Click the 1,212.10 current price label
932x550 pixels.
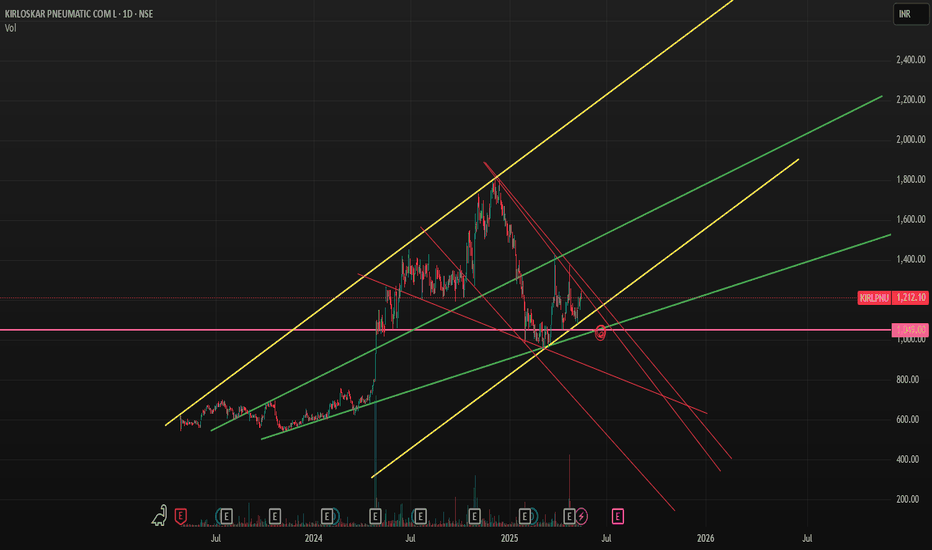(x=911, y=297)
